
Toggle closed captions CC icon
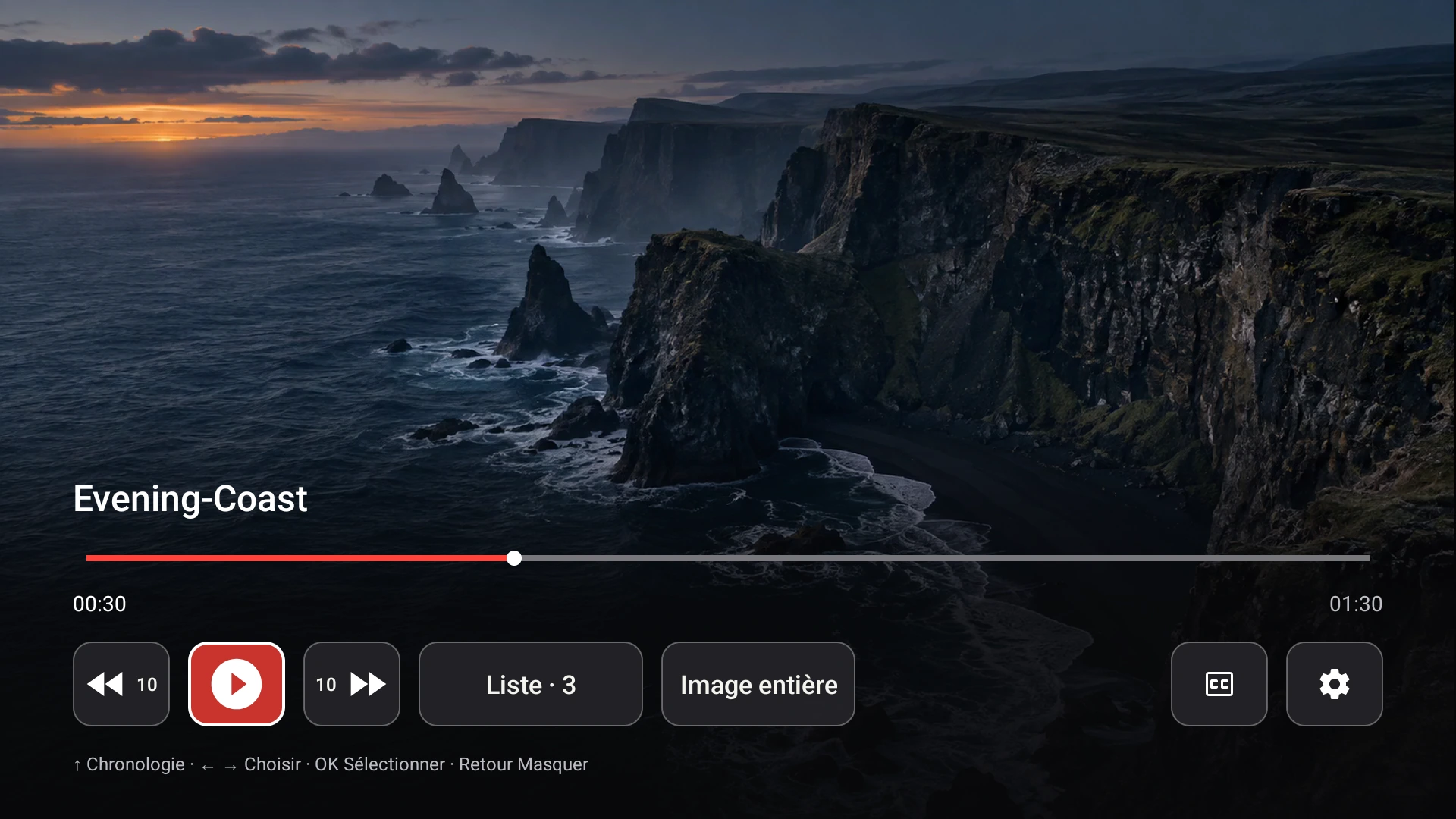1219,684
